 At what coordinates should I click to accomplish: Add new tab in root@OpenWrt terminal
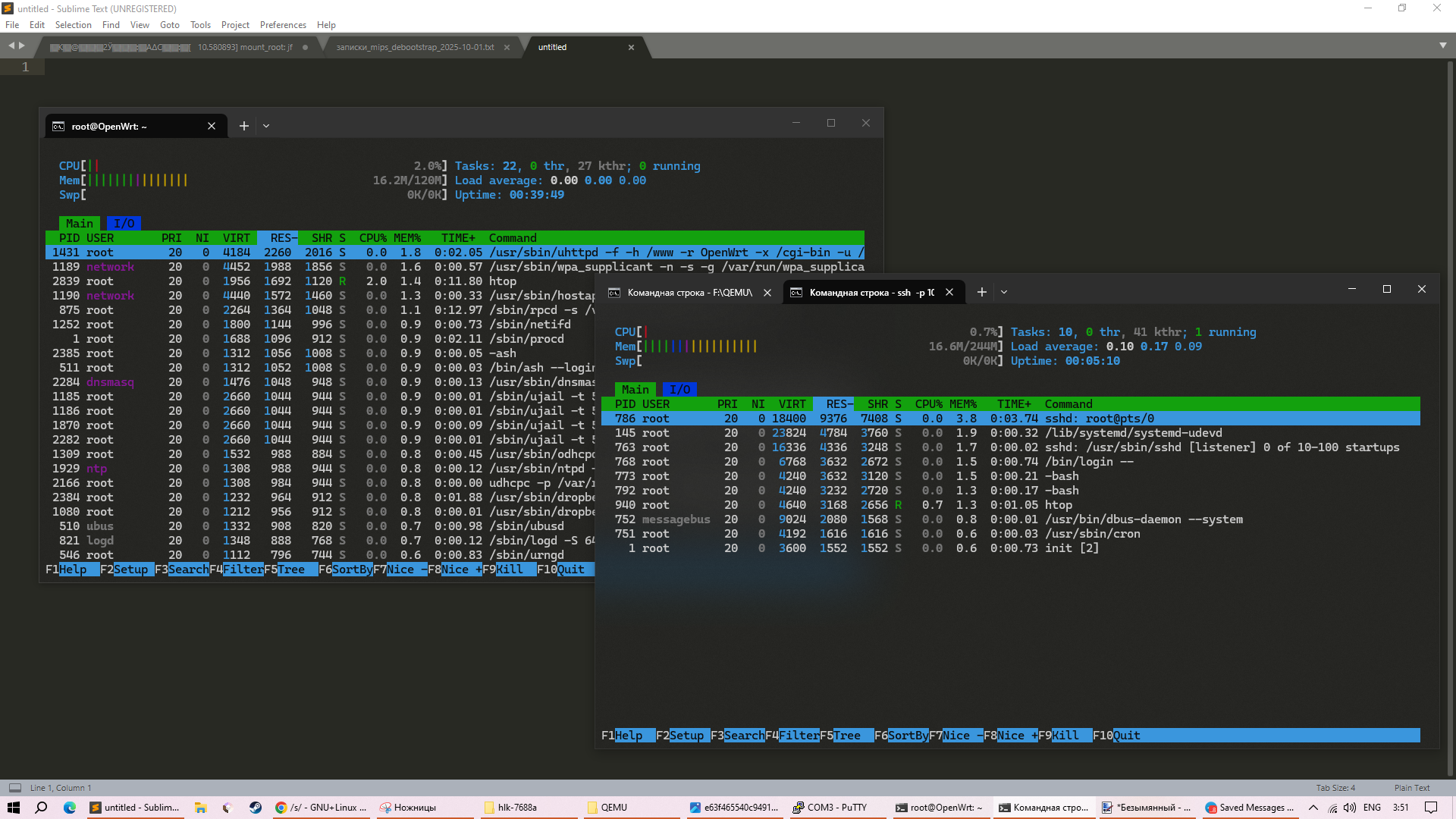click(x=244, y=126)
